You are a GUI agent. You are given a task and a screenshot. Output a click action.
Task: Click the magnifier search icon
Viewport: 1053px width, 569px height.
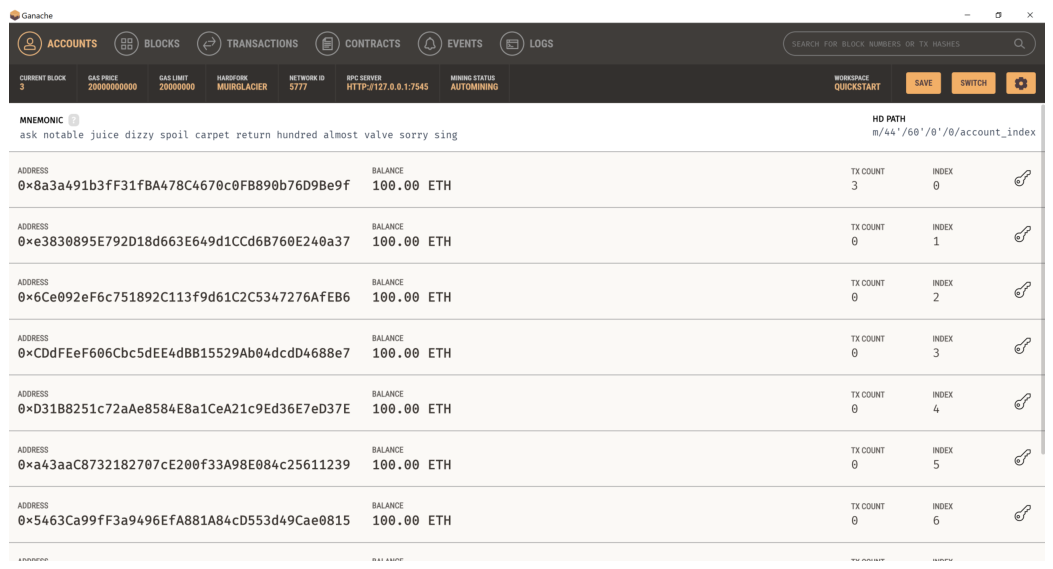(1019, 44)
